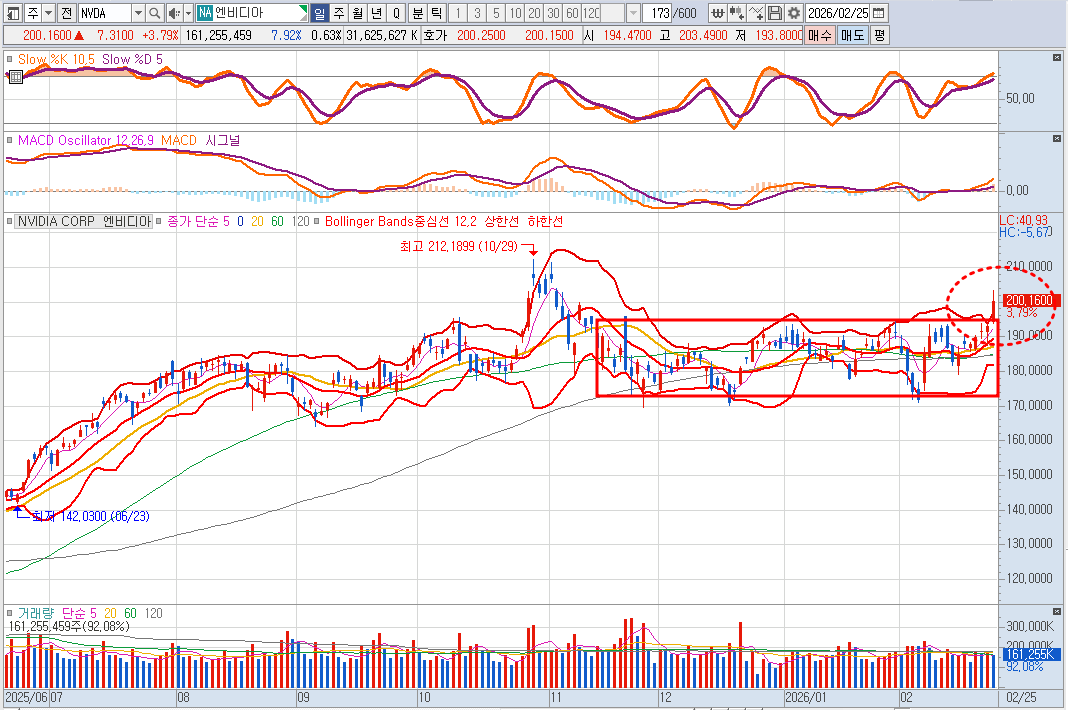Switch to minute (분) chart mode
The height and width of the screenshot is (710, 1068).
point(417,13)
